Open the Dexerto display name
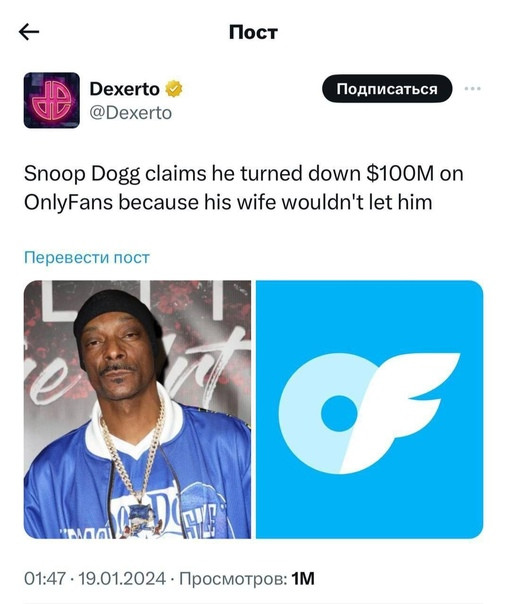 click(124, 89)
